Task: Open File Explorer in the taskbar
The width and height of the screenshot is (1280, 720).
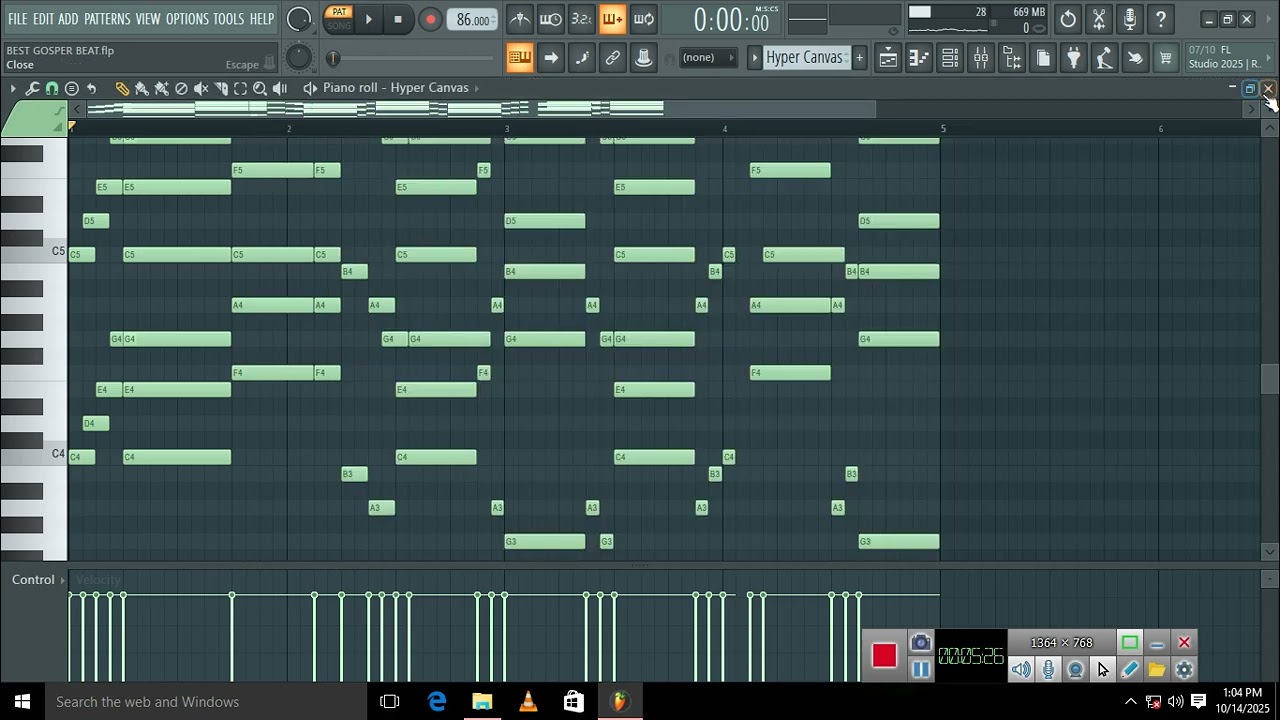Action: pyautogui.click(x=482, y=702)
